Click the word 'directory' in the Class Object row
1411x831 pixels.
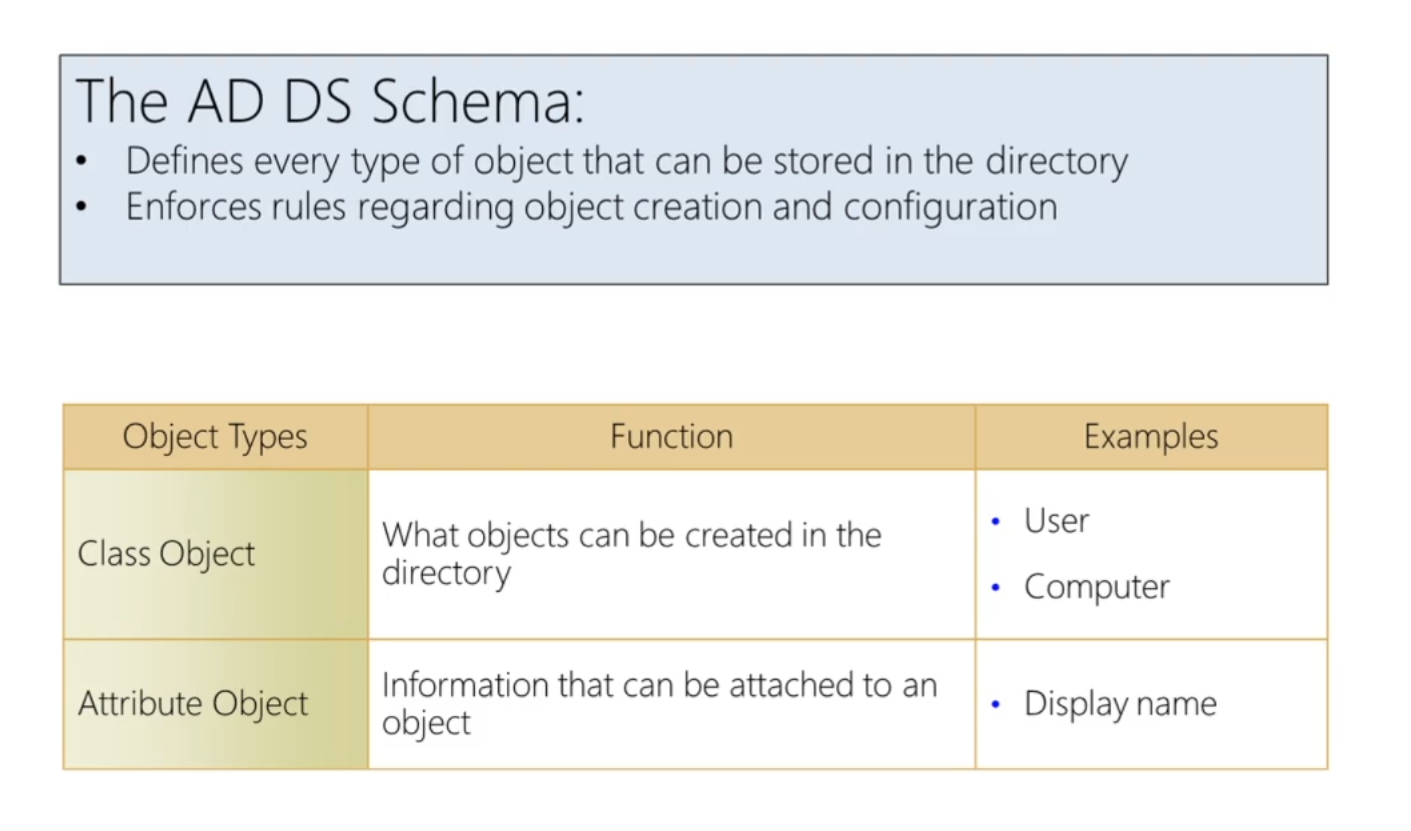pyautogui.click(x=446, y=573)
